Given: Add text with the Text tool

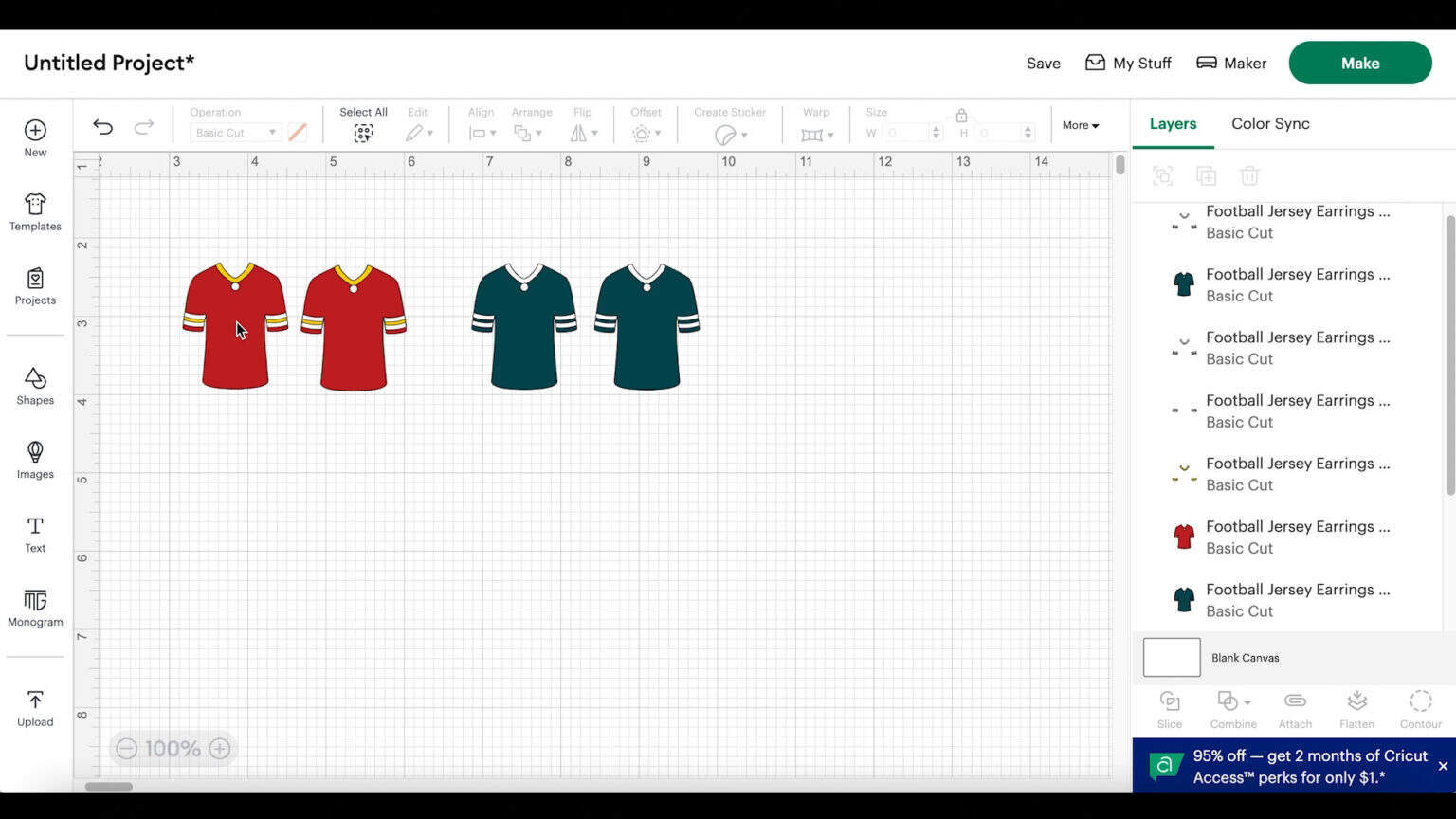Looking at the screenshot, I should click(35, 534).
